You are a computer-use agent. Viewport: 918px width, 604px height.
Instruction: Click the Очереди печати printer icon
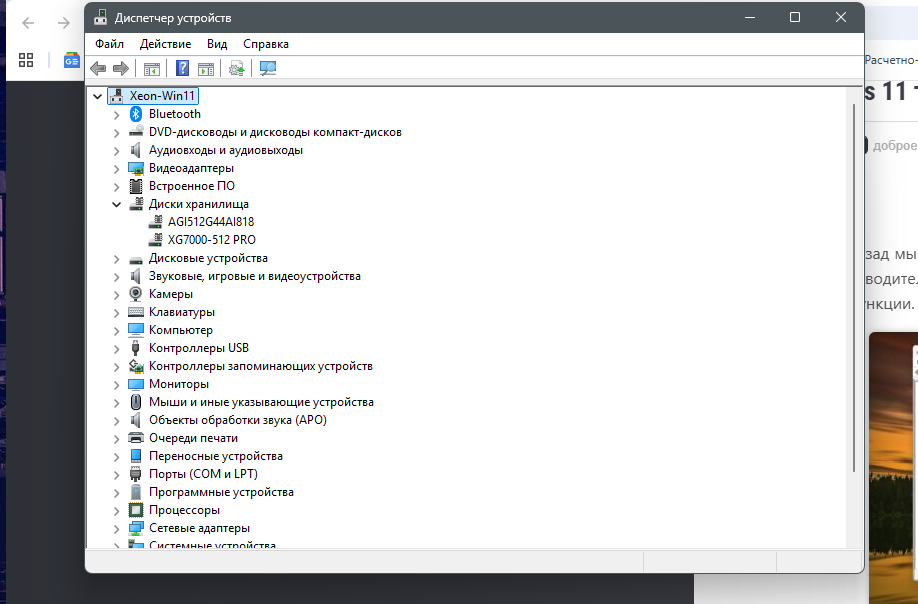pyautogui.click(x=136, y=438)
